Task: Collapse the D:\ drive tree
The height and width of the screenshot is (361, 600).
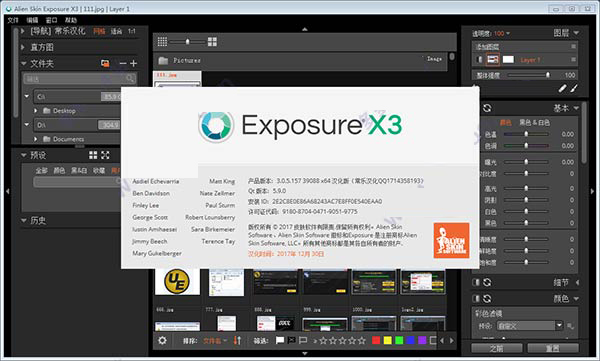Action: tap(26, 124)
